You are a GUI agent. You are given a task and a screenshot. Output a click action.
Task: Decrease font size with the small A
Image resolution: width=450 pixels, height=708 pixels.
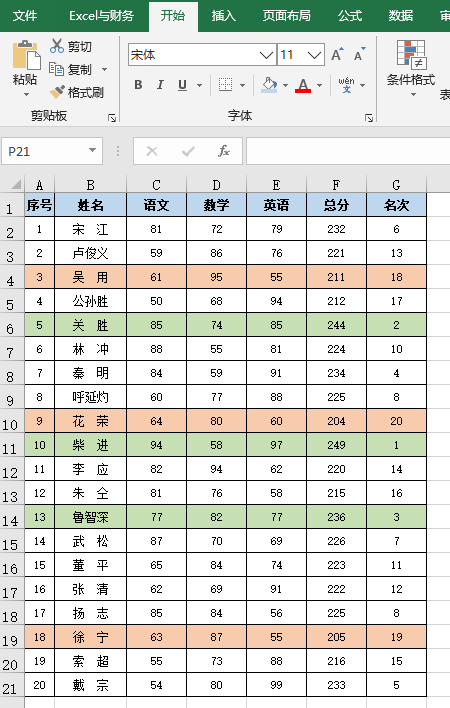tap(359, 55)
